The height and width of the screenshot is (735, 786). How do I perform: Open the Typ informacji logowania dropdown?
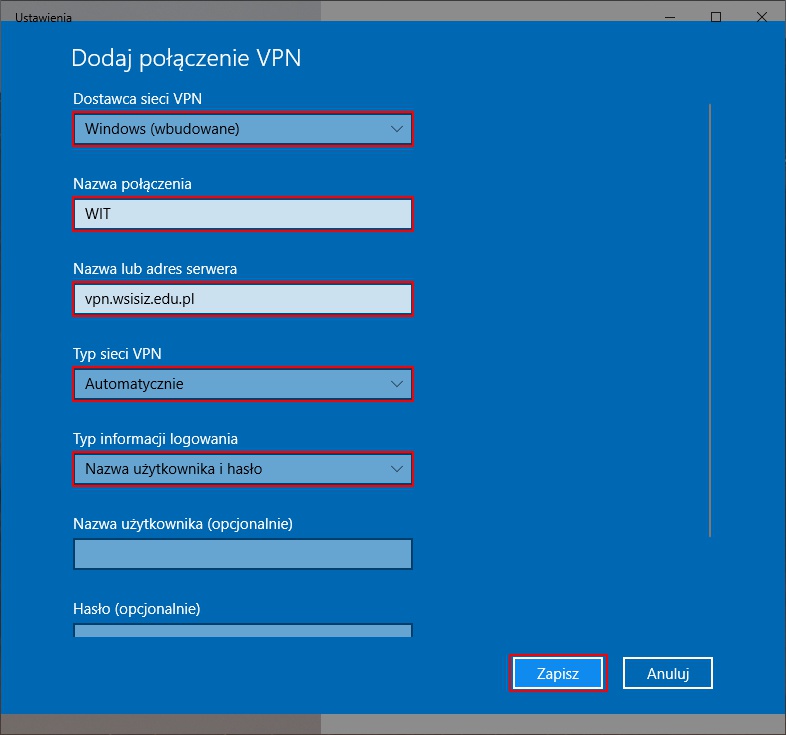click(x=242, y=469)
